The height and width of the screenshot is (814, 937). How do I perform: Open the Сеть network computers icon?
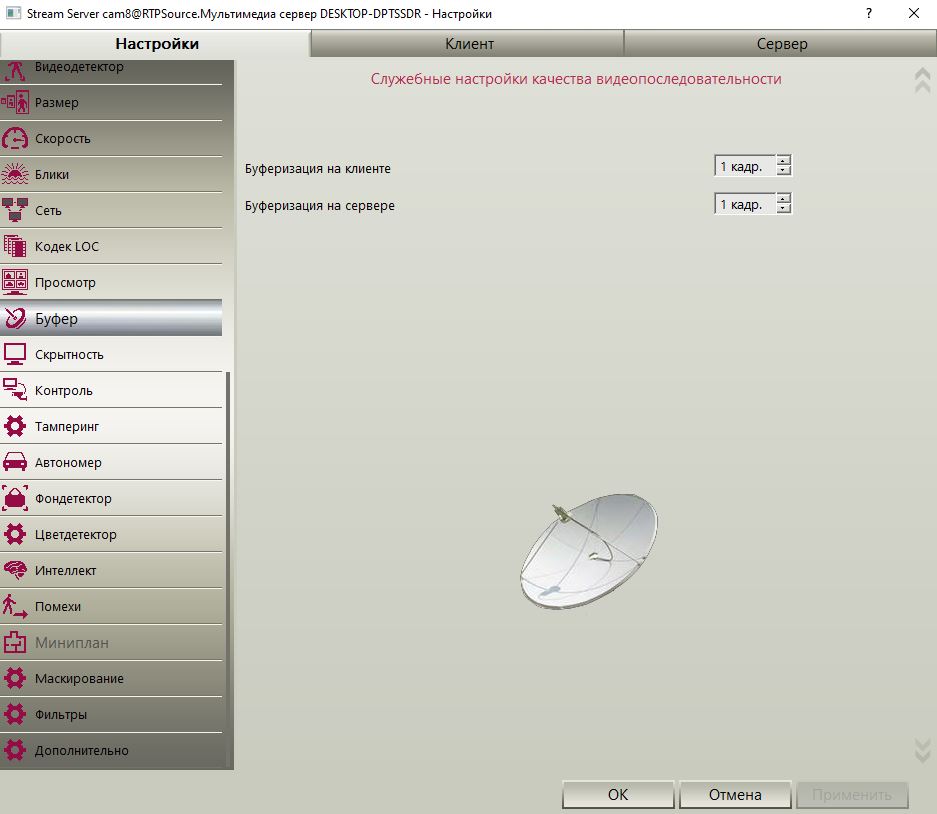click(15, 210)
